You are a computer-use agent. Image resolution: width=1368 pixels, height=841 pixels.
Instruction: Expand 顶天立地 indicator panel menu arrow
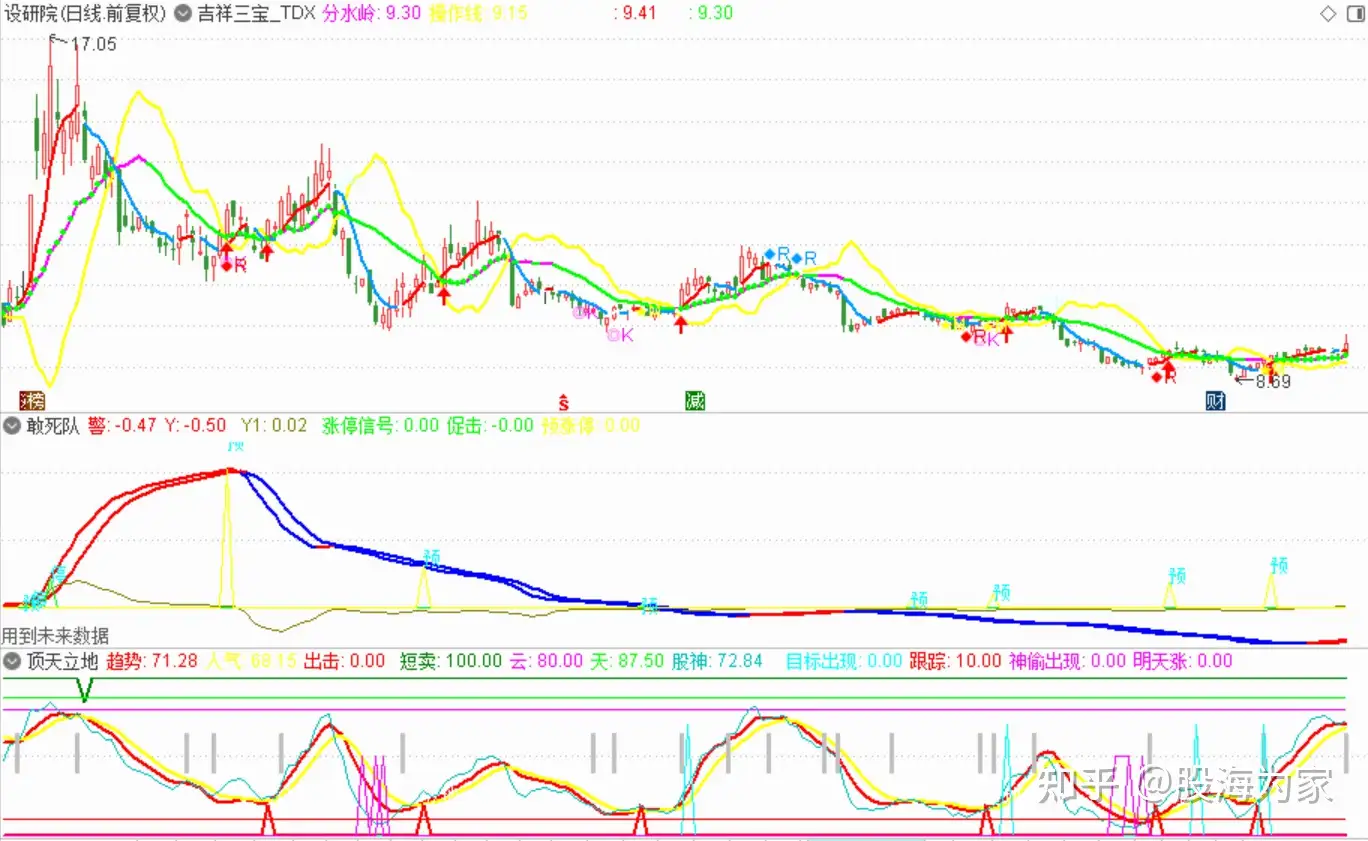click(11, 661)
